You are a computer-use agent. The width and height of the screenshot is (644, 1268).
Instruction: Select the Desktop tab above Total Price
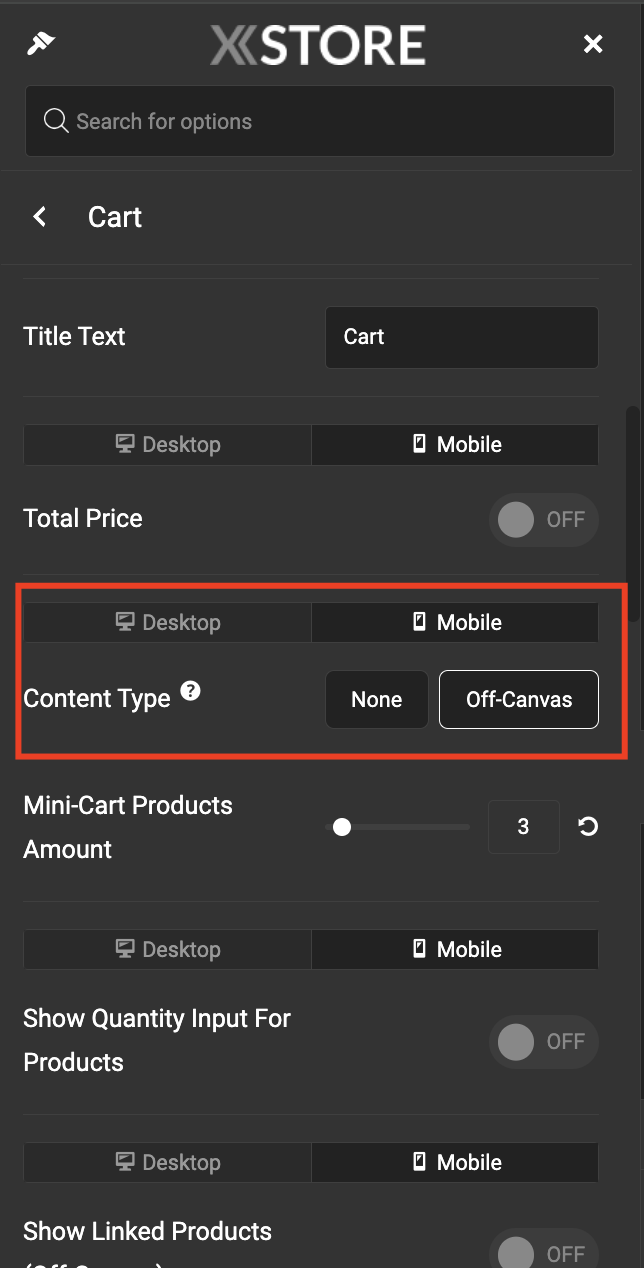[x=167, y=445]
